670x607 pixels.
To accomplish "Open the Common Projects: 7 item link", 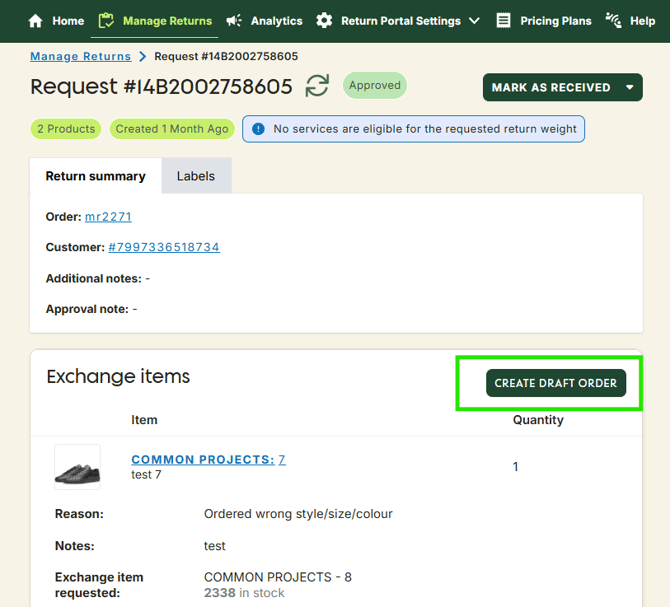I will pos(208,460).
